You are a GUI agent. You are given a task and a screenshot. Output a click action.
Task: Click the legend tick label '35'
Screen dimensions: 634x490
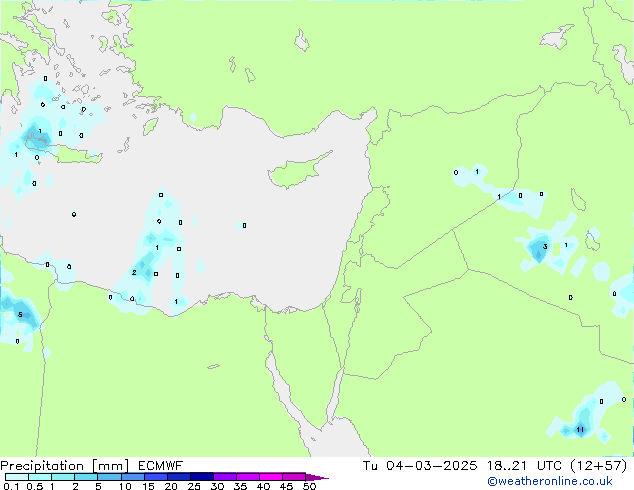(x=240, y=486)
